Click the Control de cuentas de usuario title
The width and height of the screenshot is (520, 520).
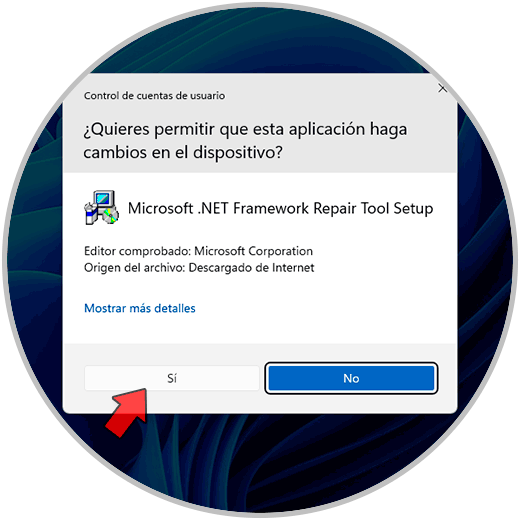154,96
